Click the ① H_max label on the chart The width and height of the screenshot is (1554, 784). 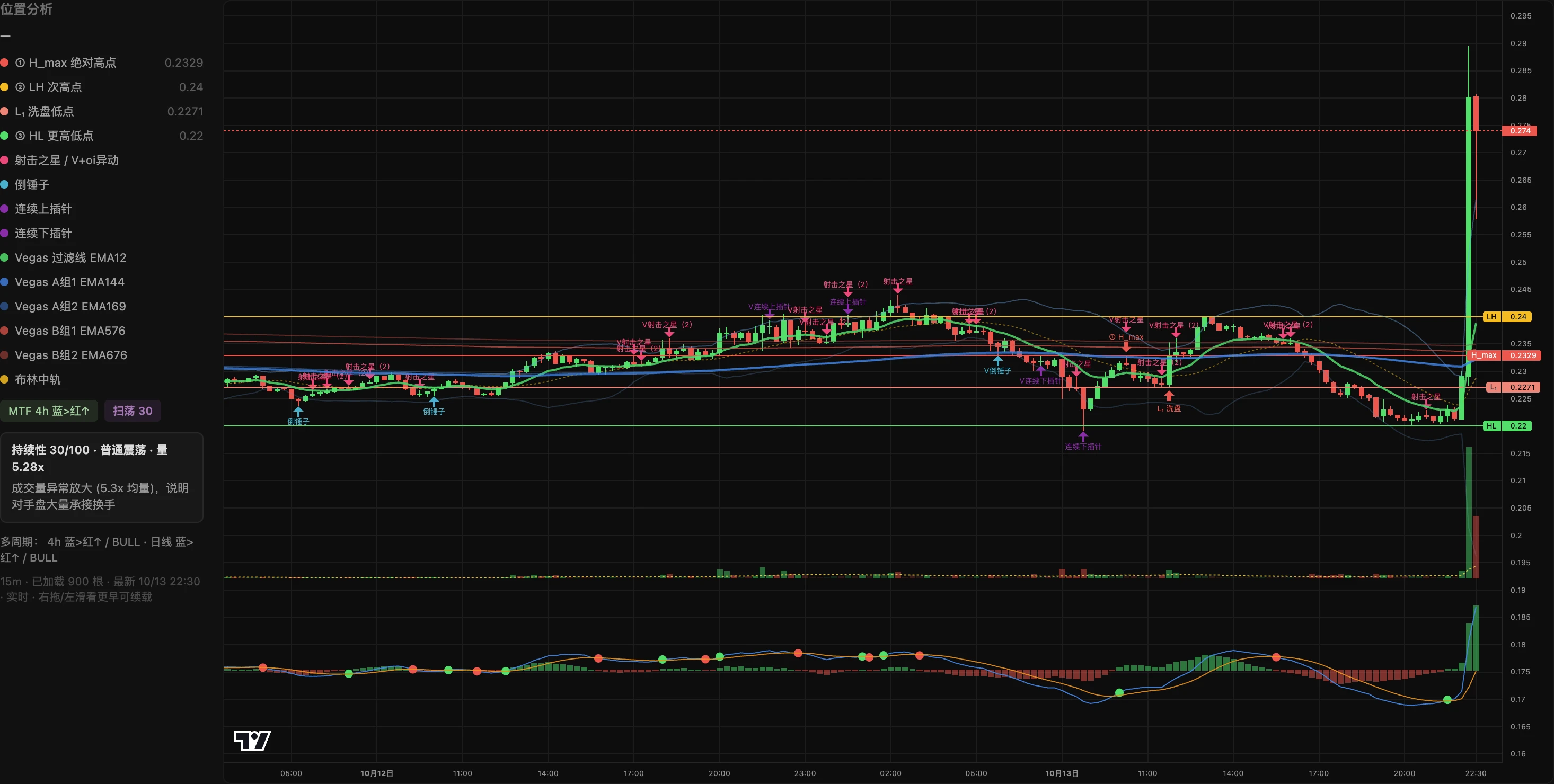point(1126,337)
